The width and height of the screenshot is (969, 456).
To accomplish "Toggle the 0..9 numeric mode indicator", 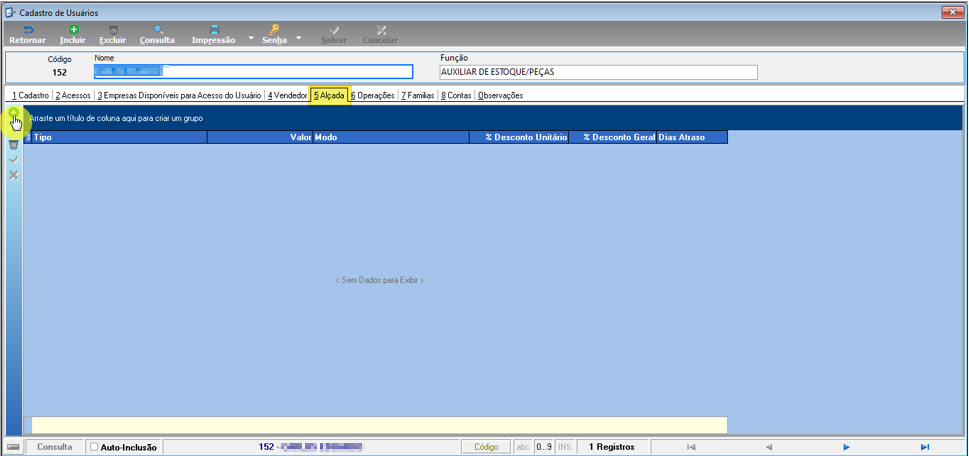I will (x=544, y=447).
